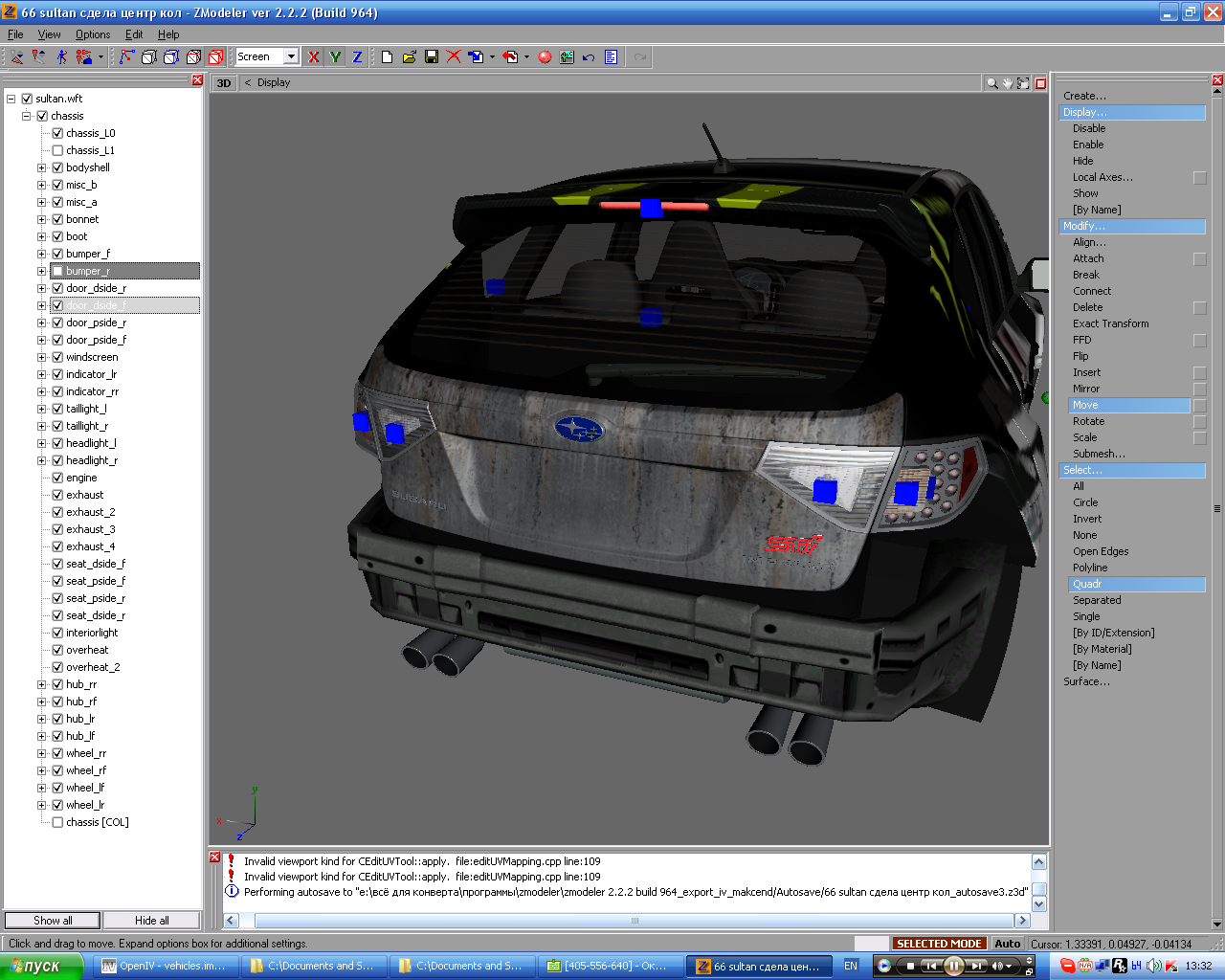Screen dimensions: 1225x980
Task: Open the Screen axis dropdown
Action: [x=291, y=57]
